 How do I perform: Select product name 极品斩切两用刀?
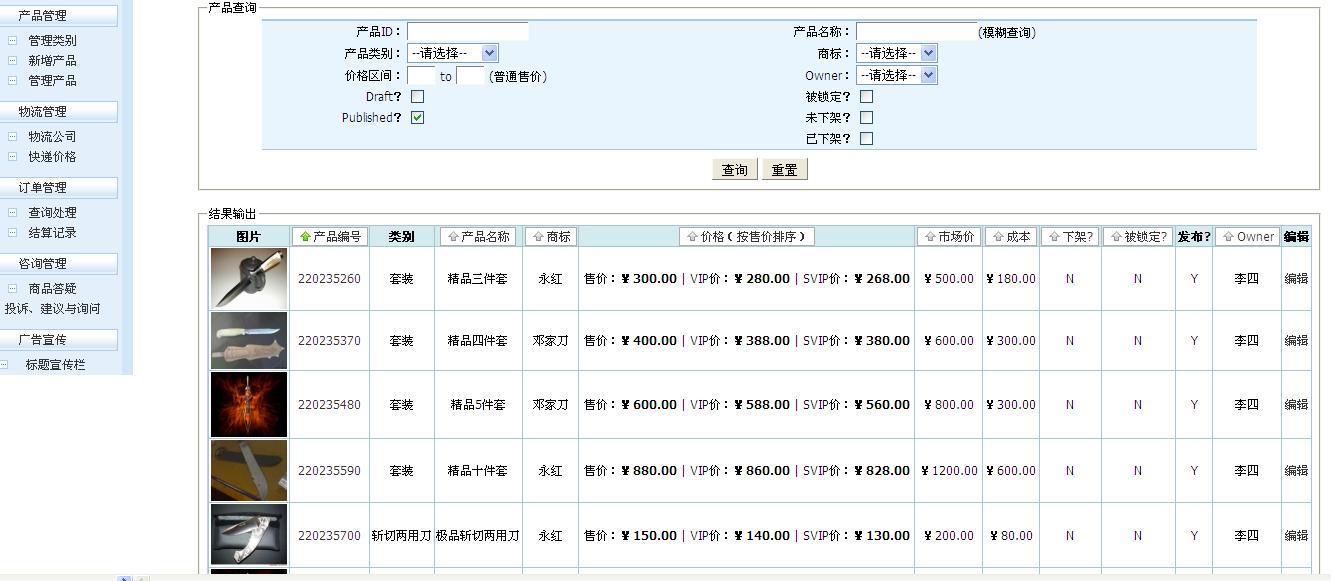pos(478,536)
